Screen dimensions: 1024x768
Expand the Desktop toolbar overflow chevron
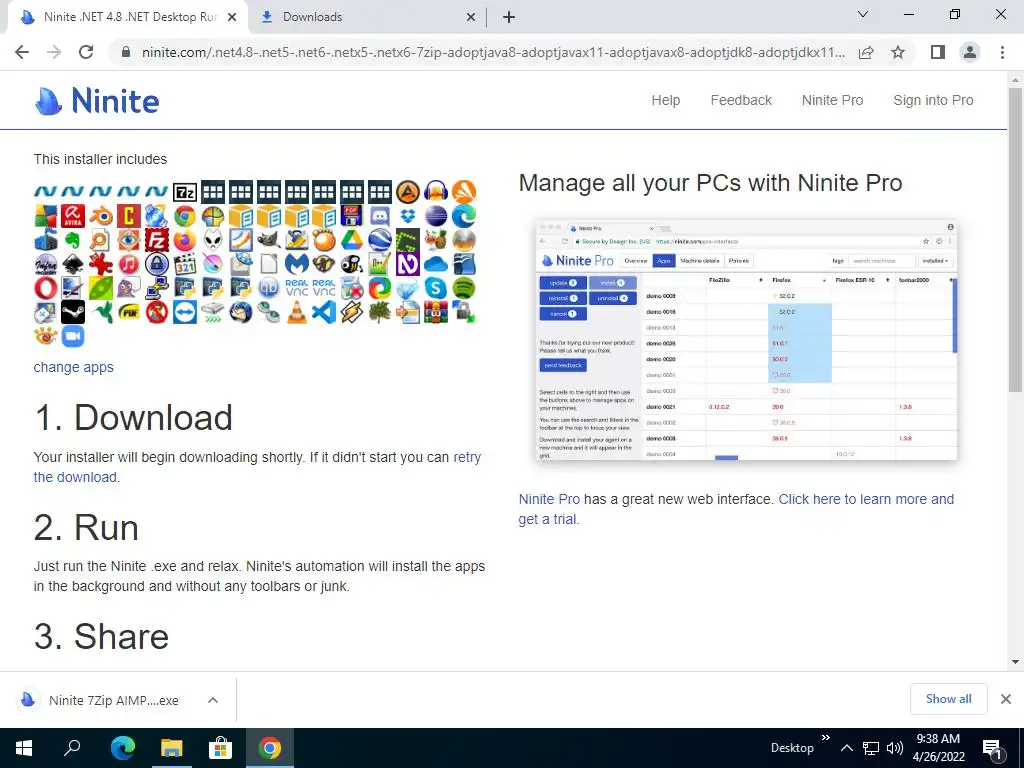(825, 738)
